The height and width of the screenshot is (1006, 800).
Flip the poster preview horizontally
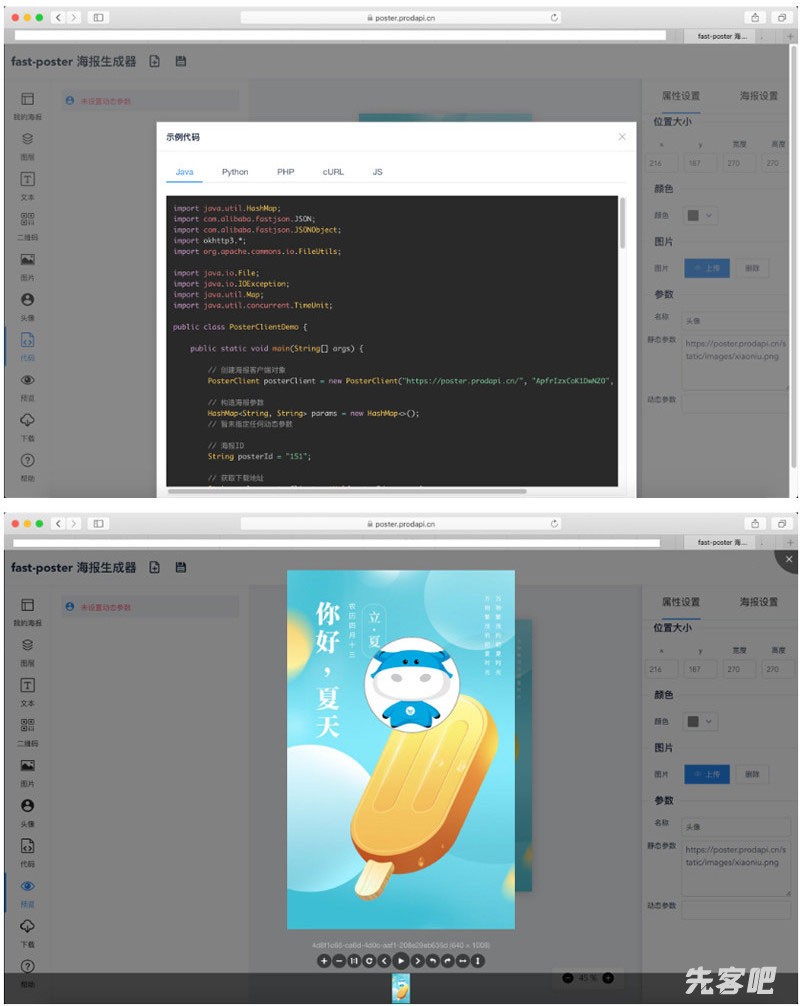coord(463,961)
